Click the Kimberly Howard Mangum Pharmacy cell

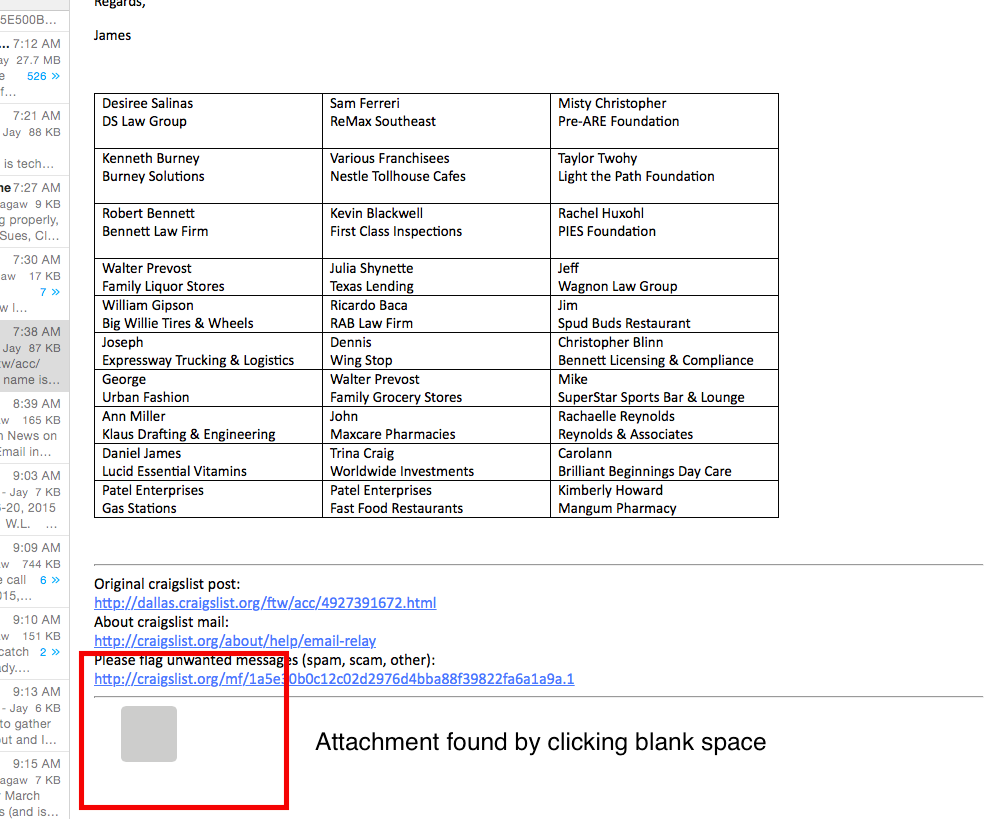point(664,499)
